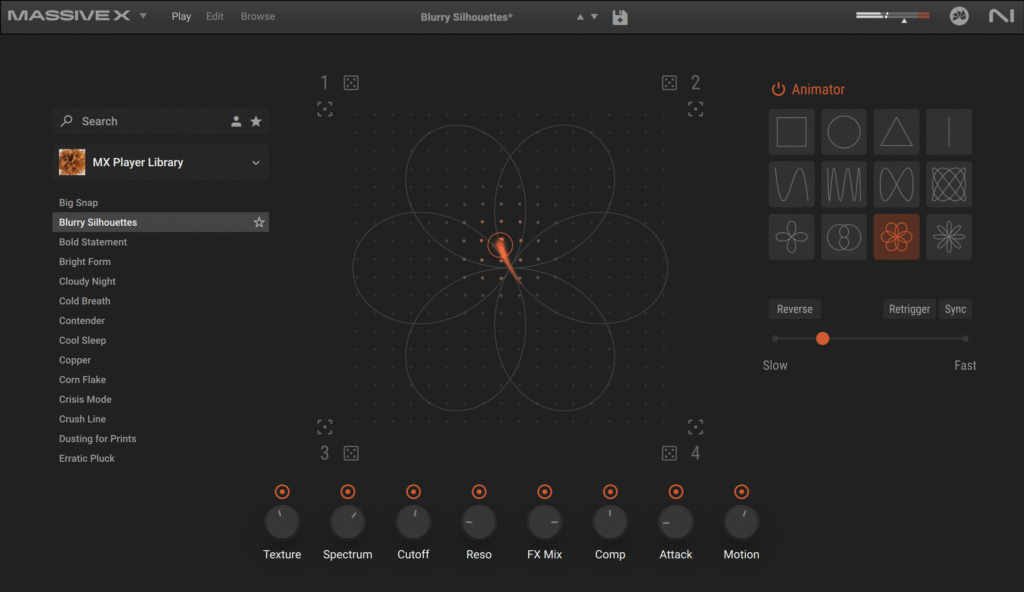1024x592 pixels.
Task: Select the lattice mesh animator shape
Action: (x=949, y=184)
